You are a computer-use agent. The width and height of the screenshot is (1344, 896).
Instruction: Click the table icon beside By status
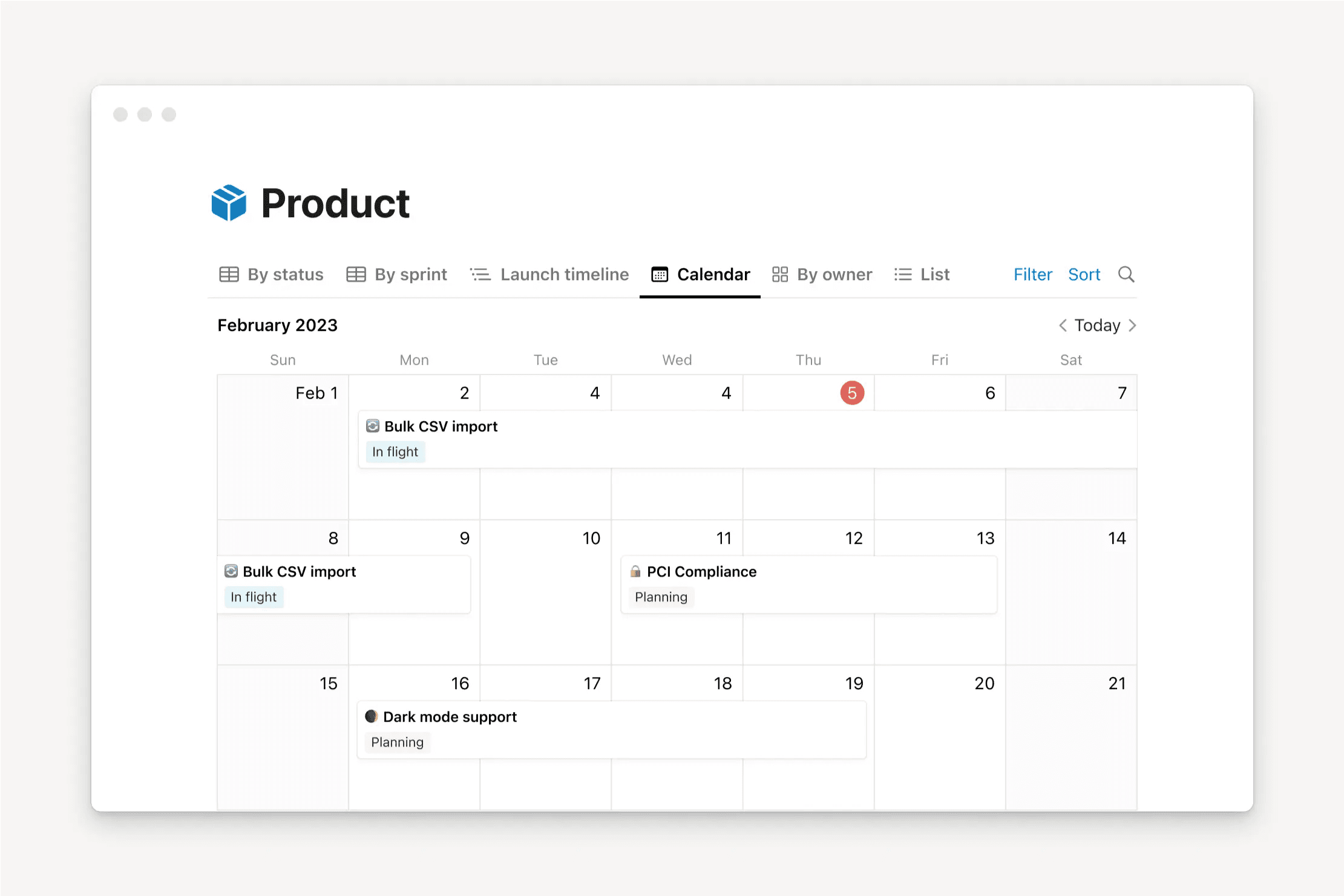click(229, 274)
